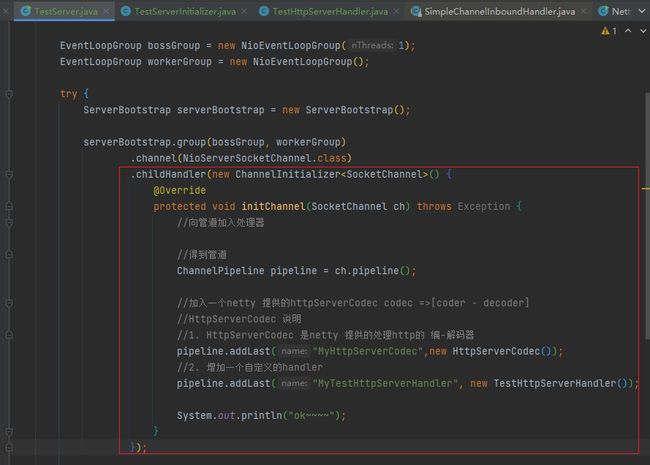Click the TestServerInitializer.java class file icon
This screenshot has width=650, height=465.
coord(126,11)
